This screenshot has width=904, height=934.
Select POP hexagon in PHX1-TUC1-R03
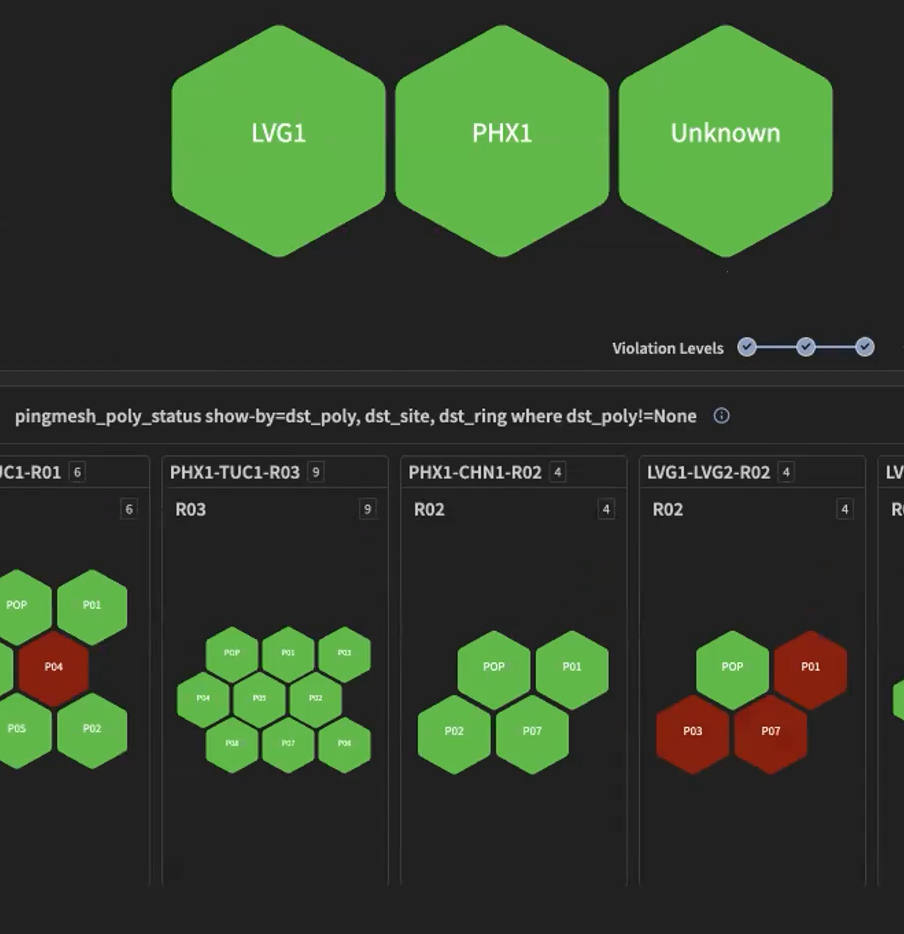pyautogui.click(x=232, y=653)
